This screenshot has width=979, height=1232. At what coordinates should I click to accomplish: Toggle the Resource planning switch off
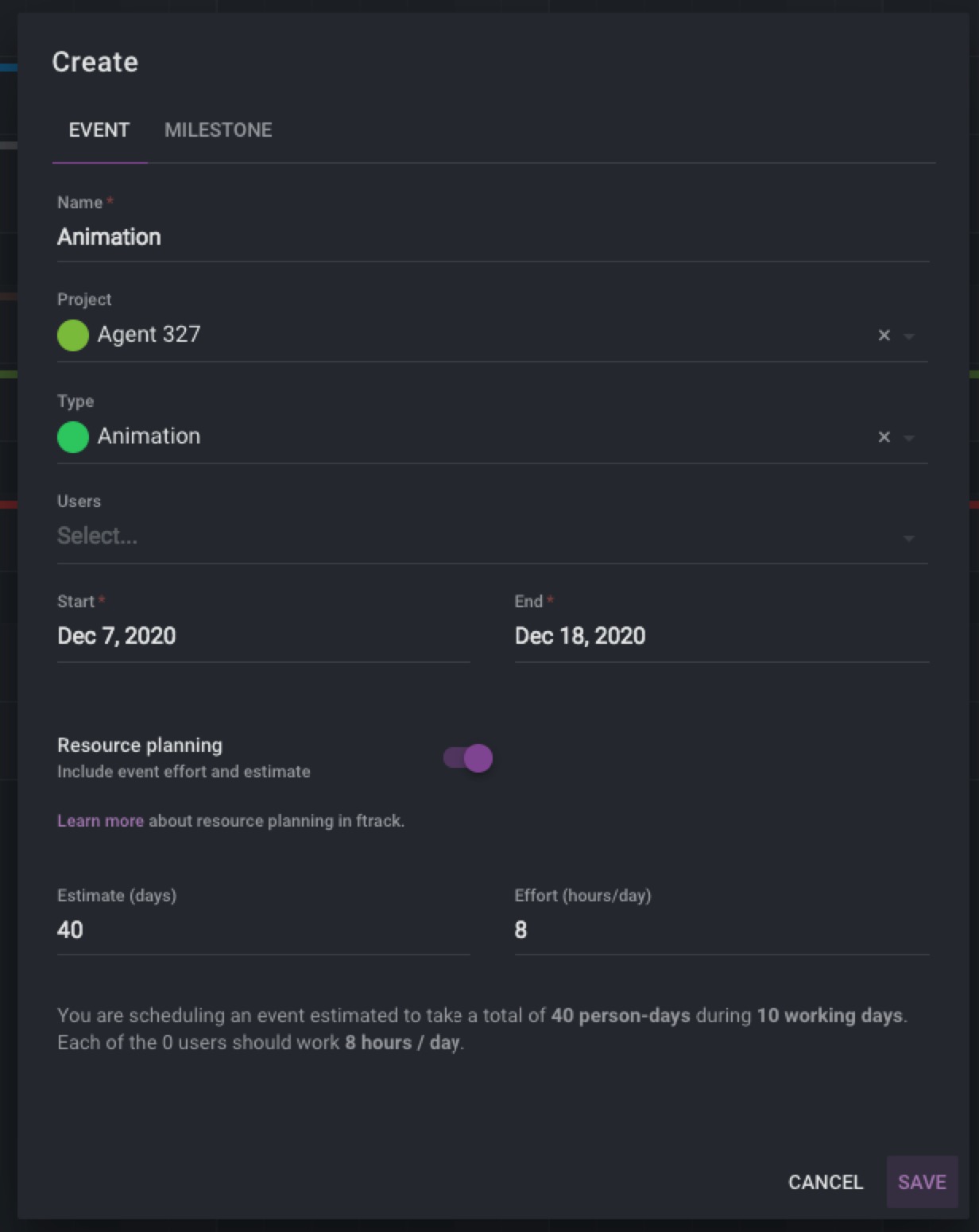point(469,758)
